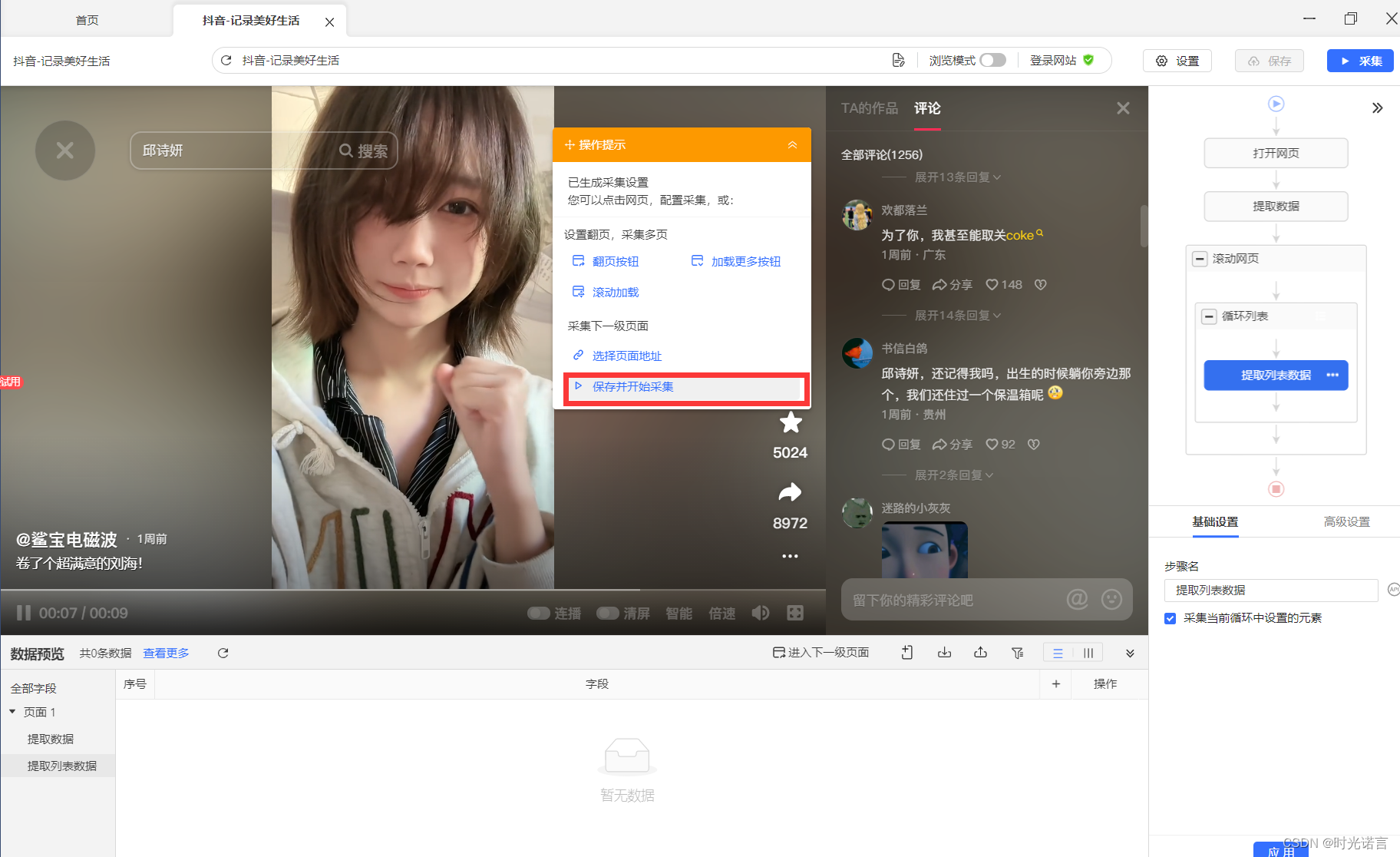1400x857 pixels.
Task: Toggle the 连播 autoplay switch
Action: pyautogui.click(x=538, y=613)
